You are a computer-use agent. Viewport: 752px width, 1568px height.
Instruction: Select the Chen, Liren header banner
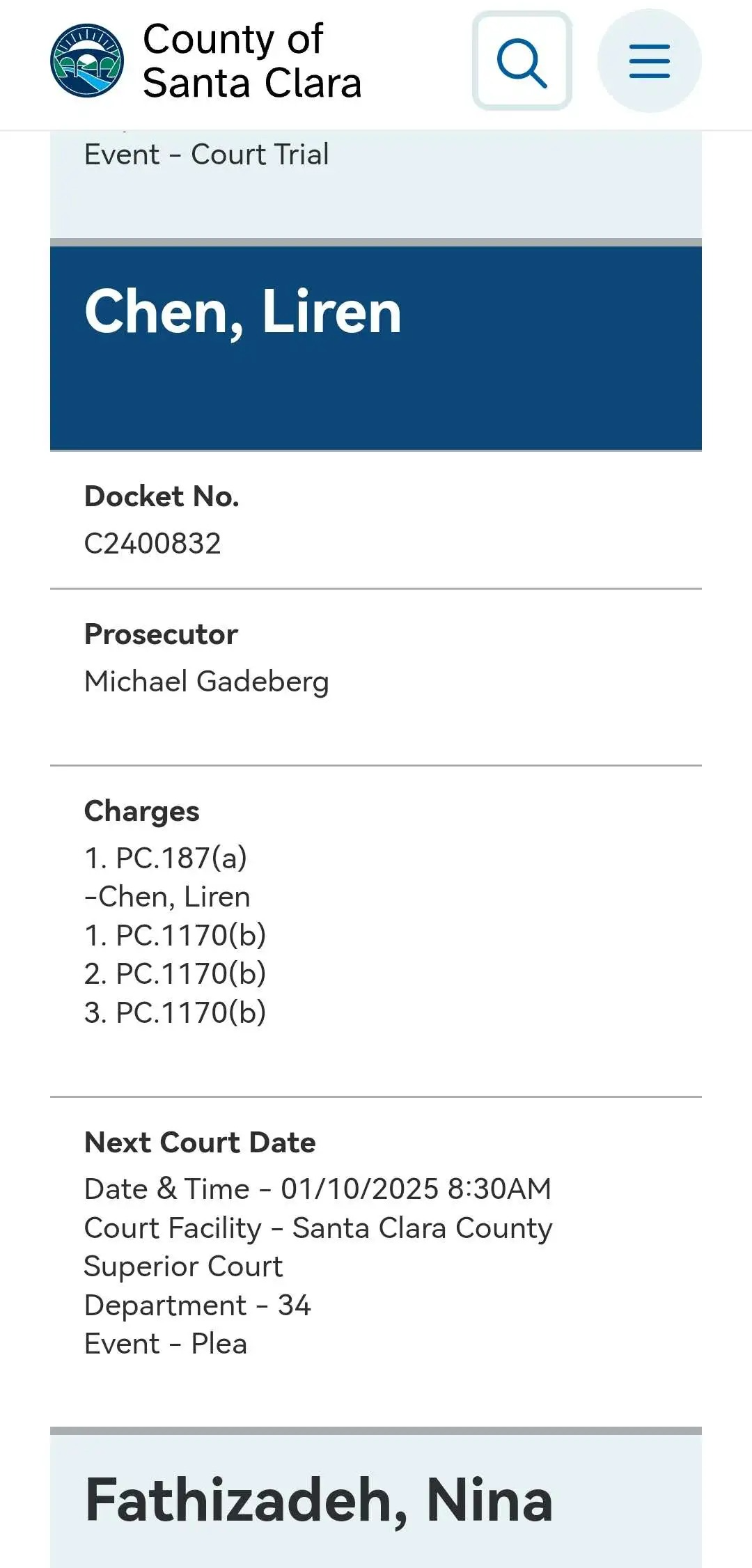(376, 348)
